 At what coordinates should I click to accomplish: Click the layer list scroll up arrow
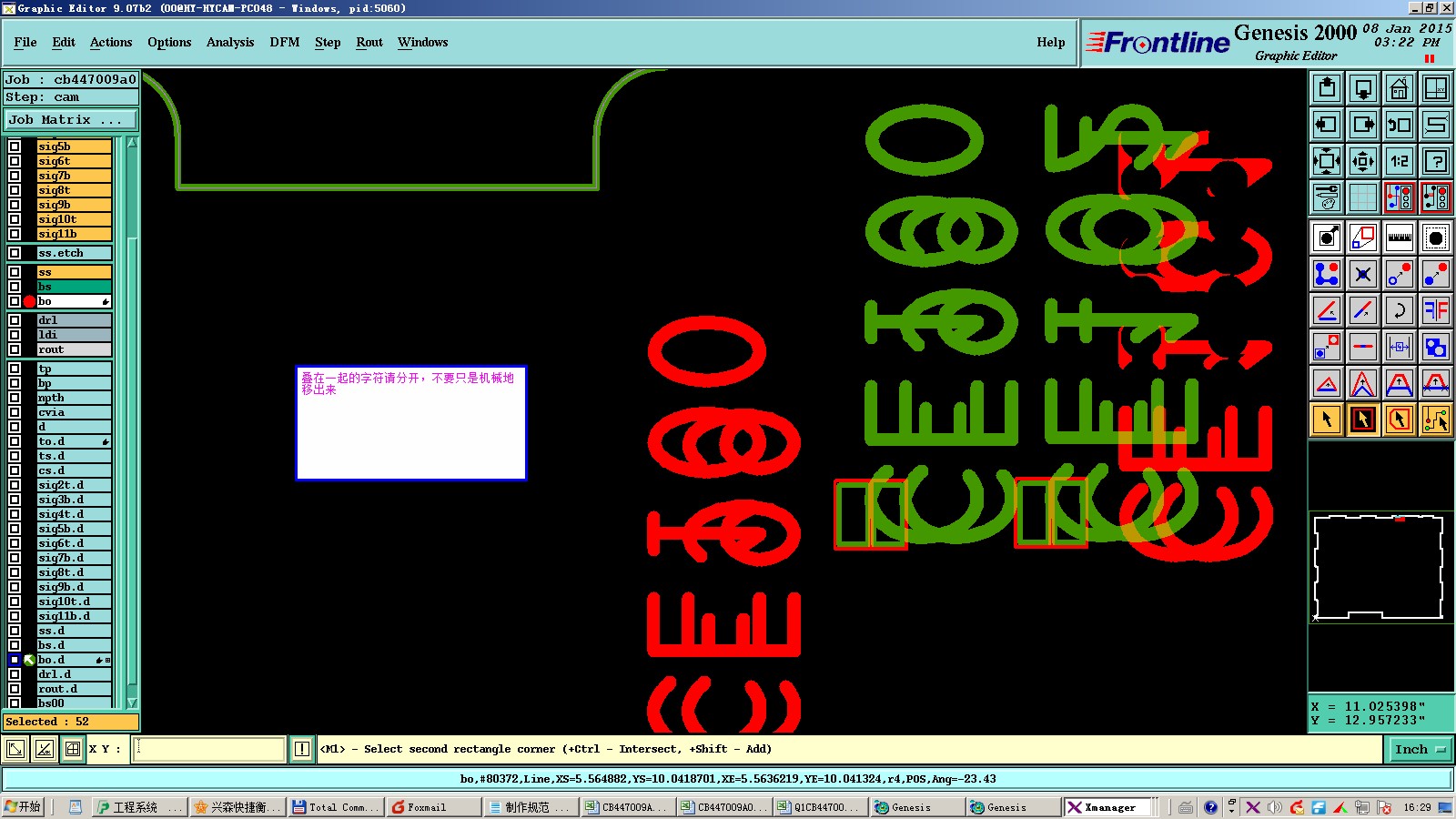coord(133,143)
